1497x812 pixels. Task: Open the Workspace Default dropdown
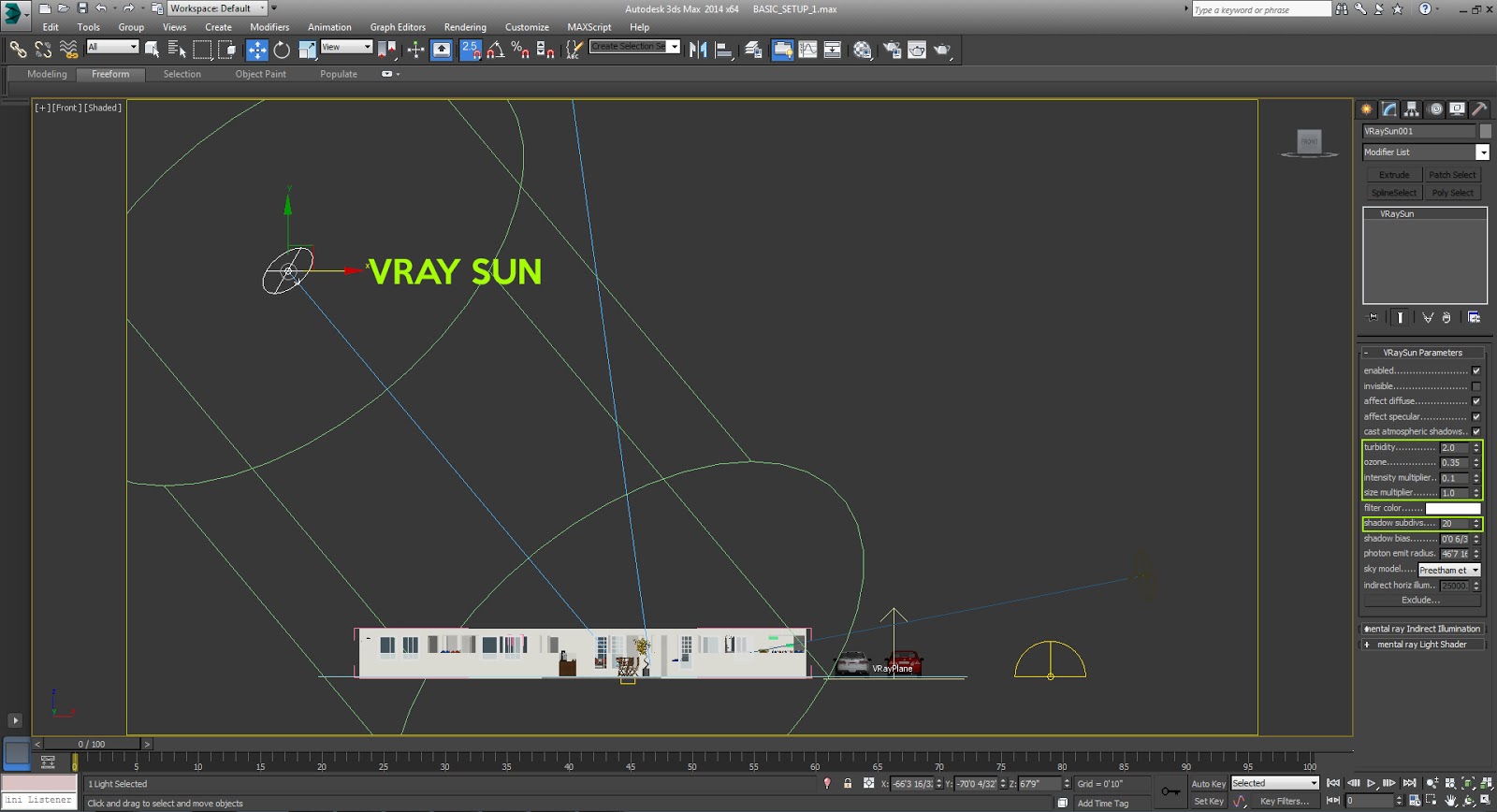[217, 8]
